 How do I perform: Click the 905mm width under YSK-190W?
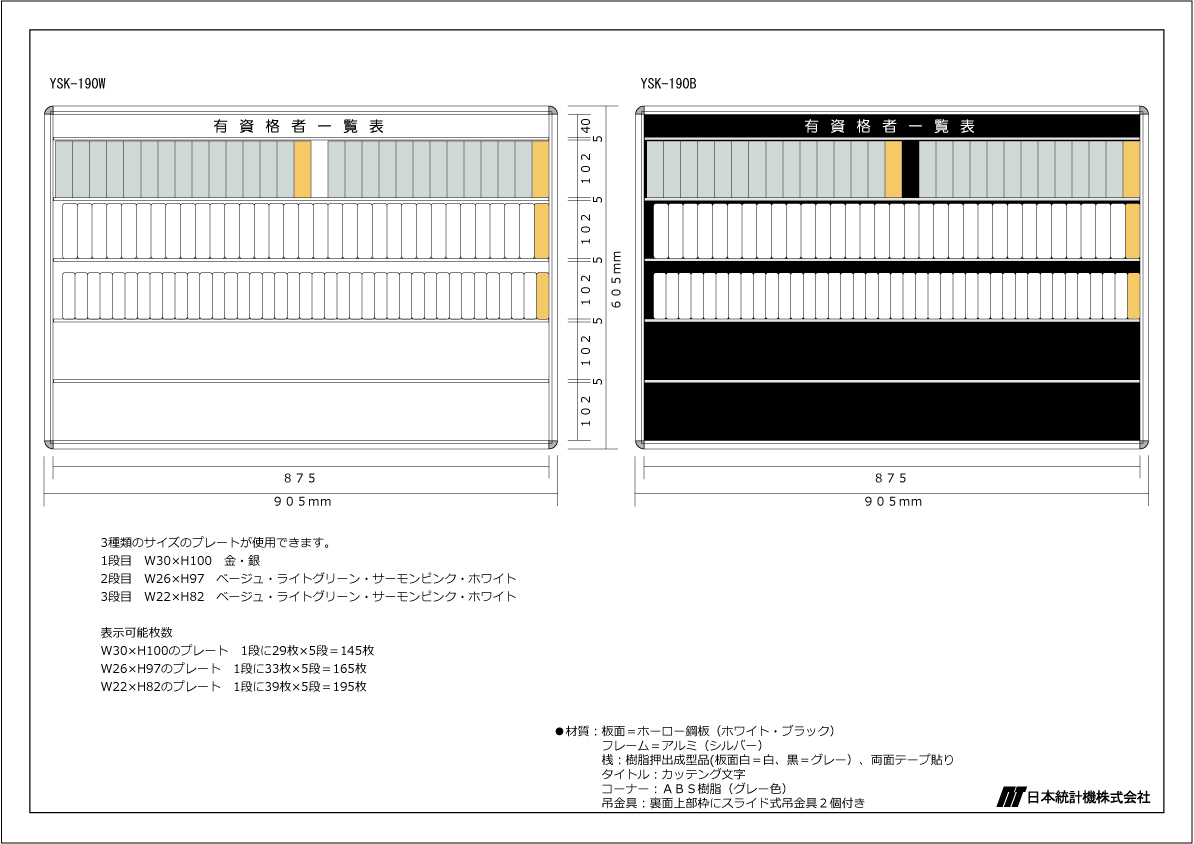(302, 501)
